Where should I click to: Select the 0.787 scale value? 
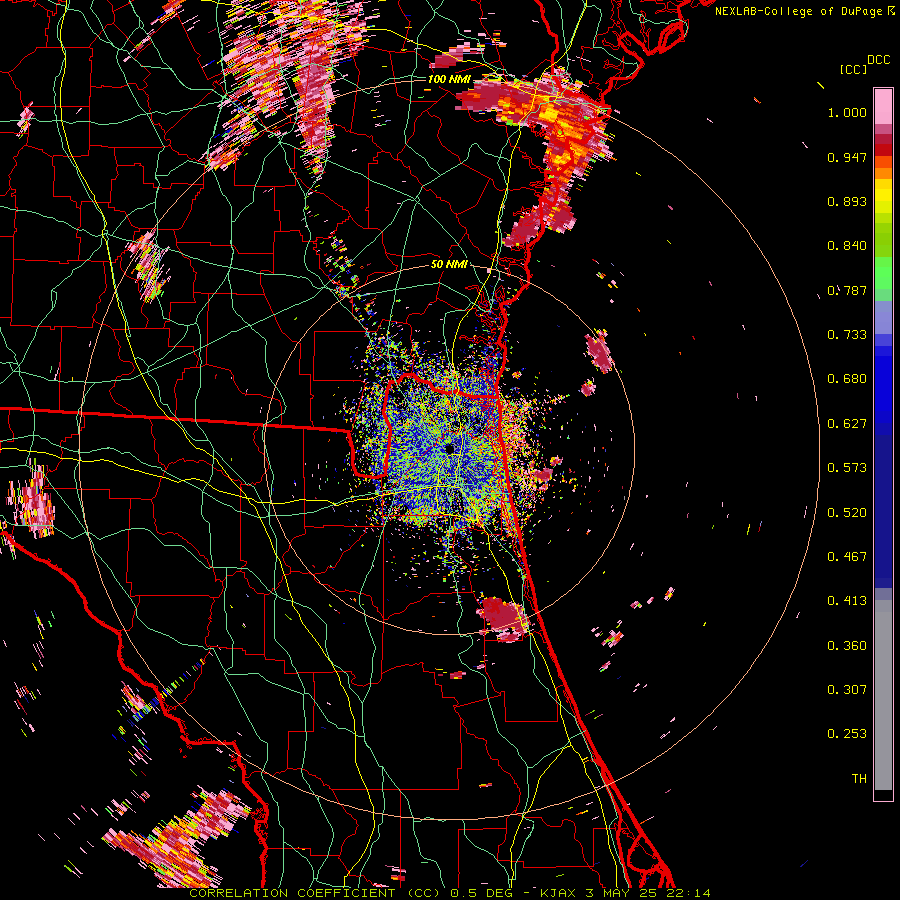click(847, 290)
